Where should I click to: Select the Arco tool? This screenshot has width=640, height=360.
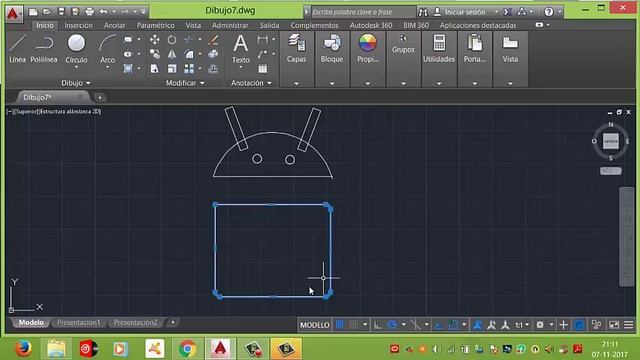(x=107, y=49)
